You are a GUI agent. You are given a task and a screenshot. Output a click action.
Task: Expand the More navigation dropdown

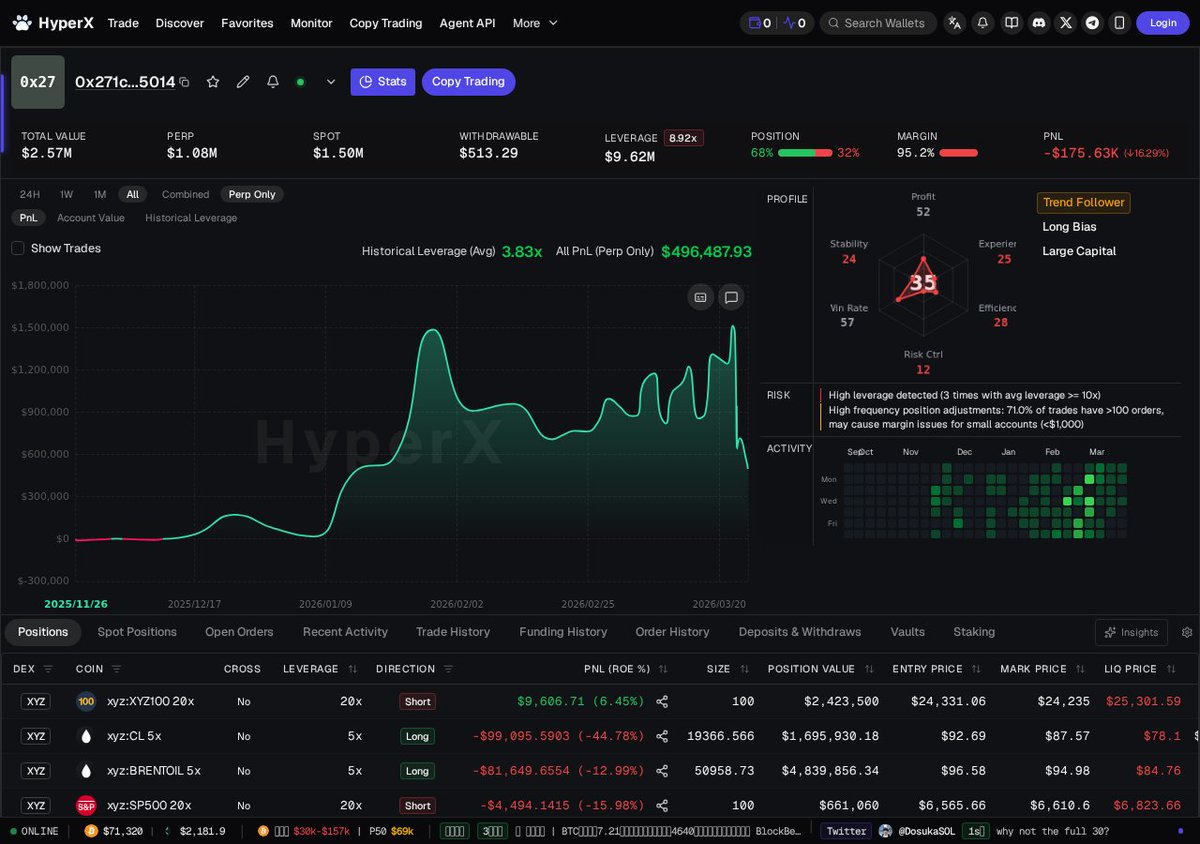[534, 22]
